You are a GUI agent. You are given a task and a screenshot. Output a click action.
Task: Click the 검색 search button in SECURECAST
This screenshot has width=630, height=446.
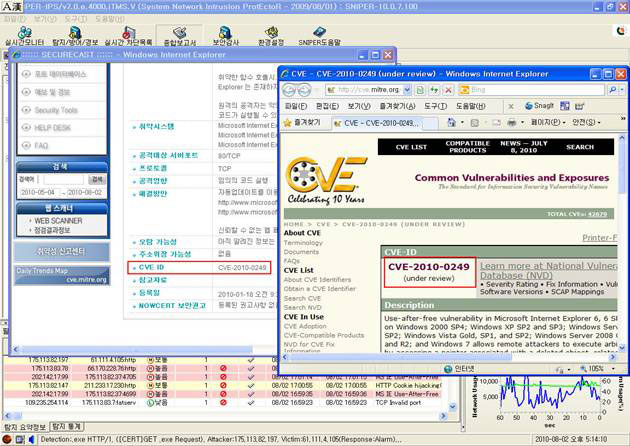coord(97,179)
